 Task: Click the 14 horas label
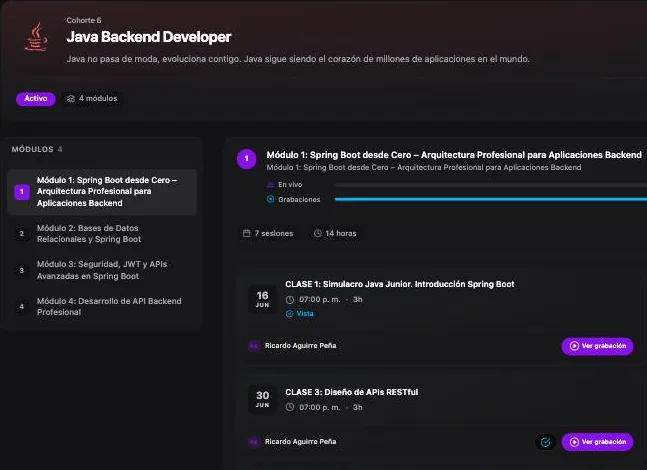(340, 233)
